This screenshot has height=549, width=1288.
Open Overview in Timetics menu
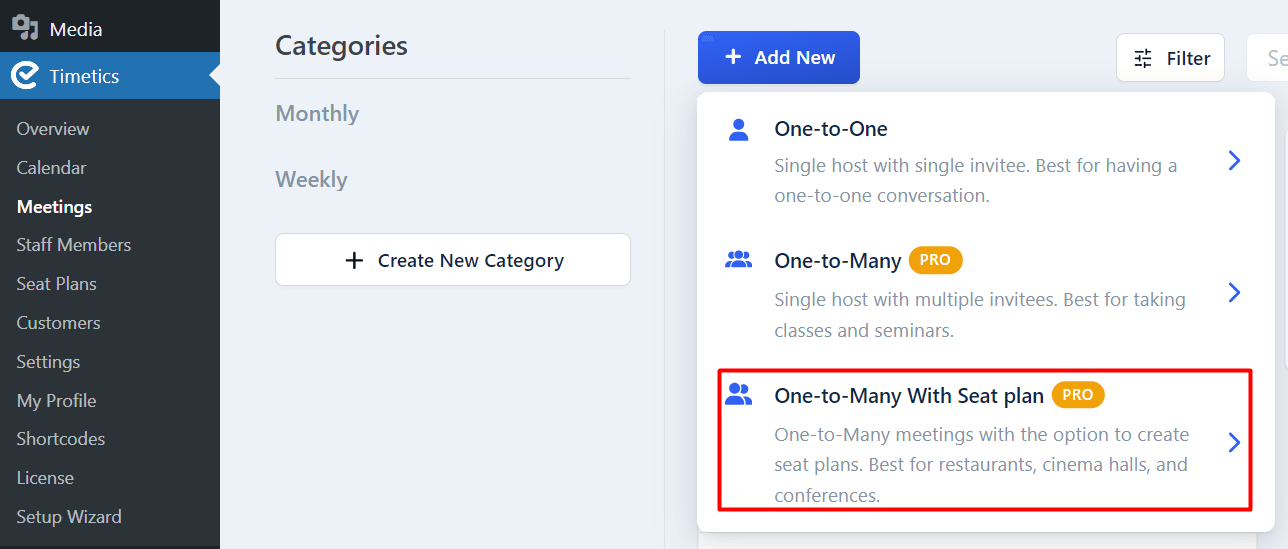pos(53,129)
